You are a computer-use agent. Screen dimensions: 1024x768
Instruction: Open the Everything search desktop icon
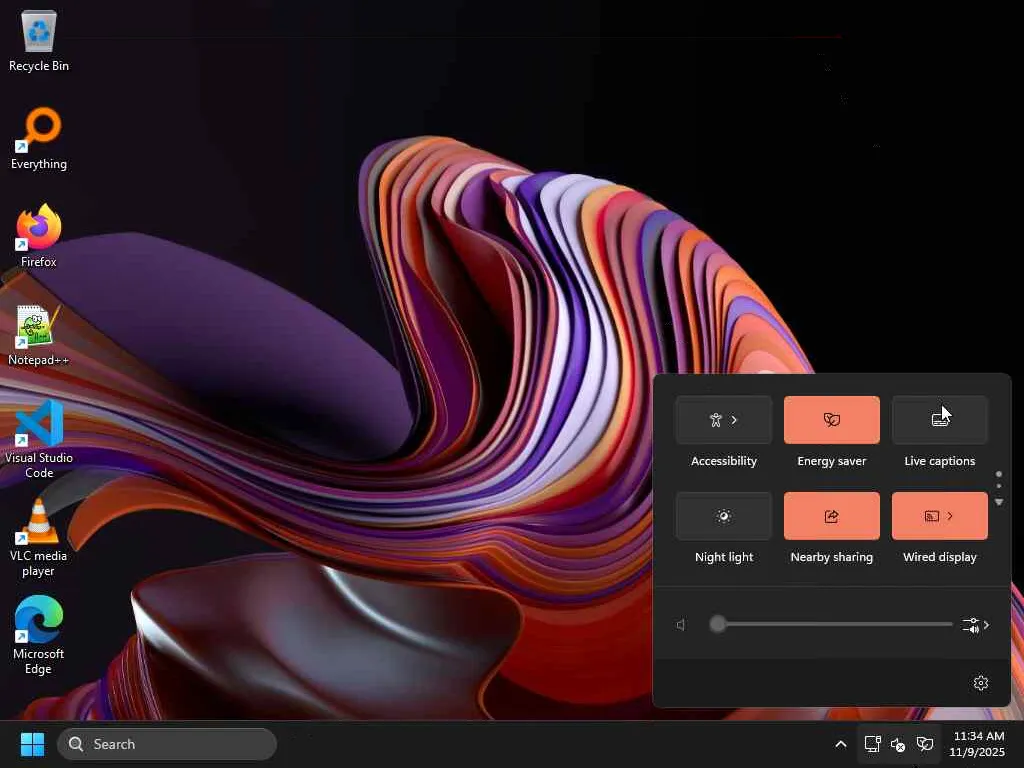click(x=39, y=139)
